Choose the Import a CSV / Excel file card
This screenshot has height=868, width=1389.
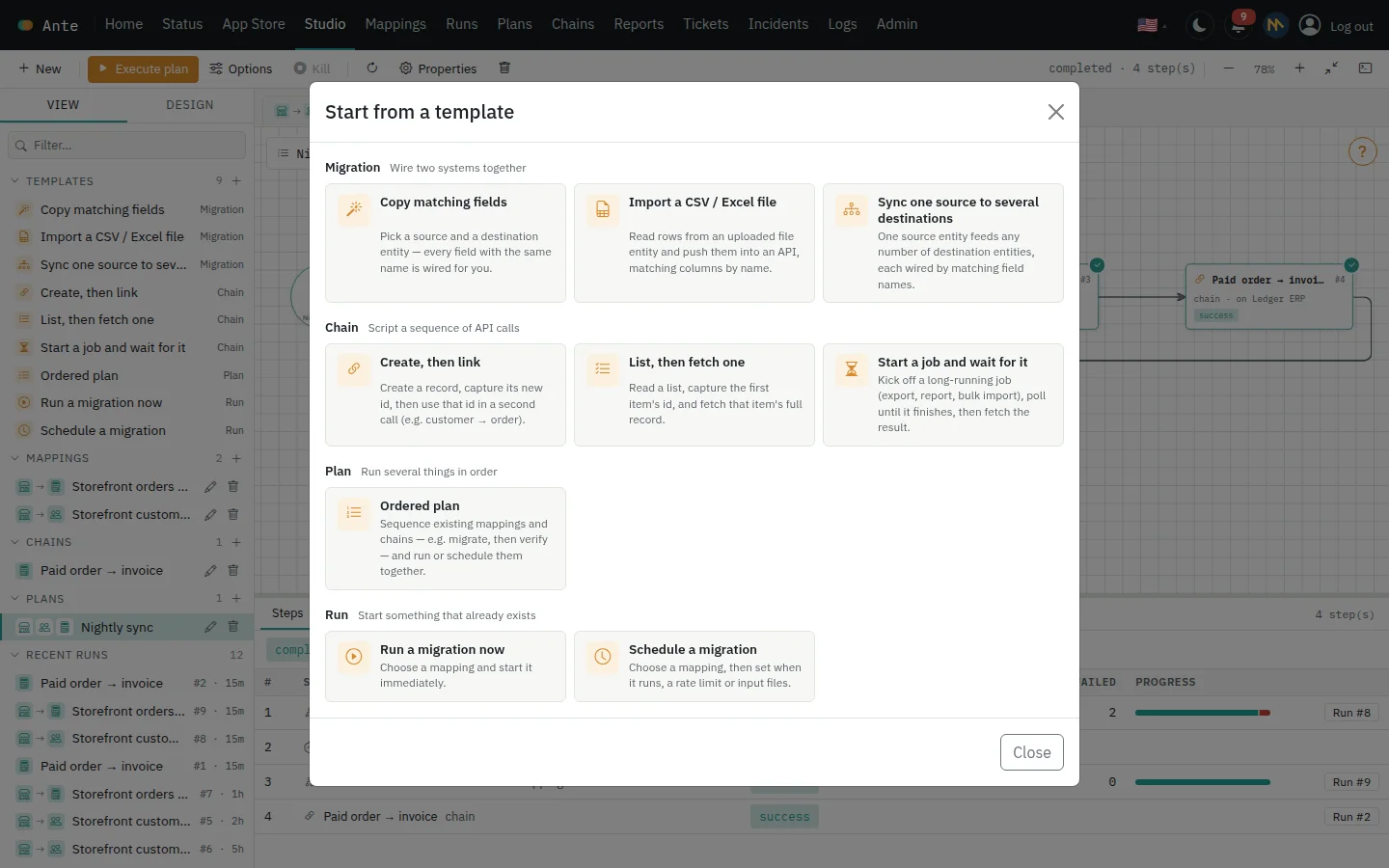coord(694,243)
